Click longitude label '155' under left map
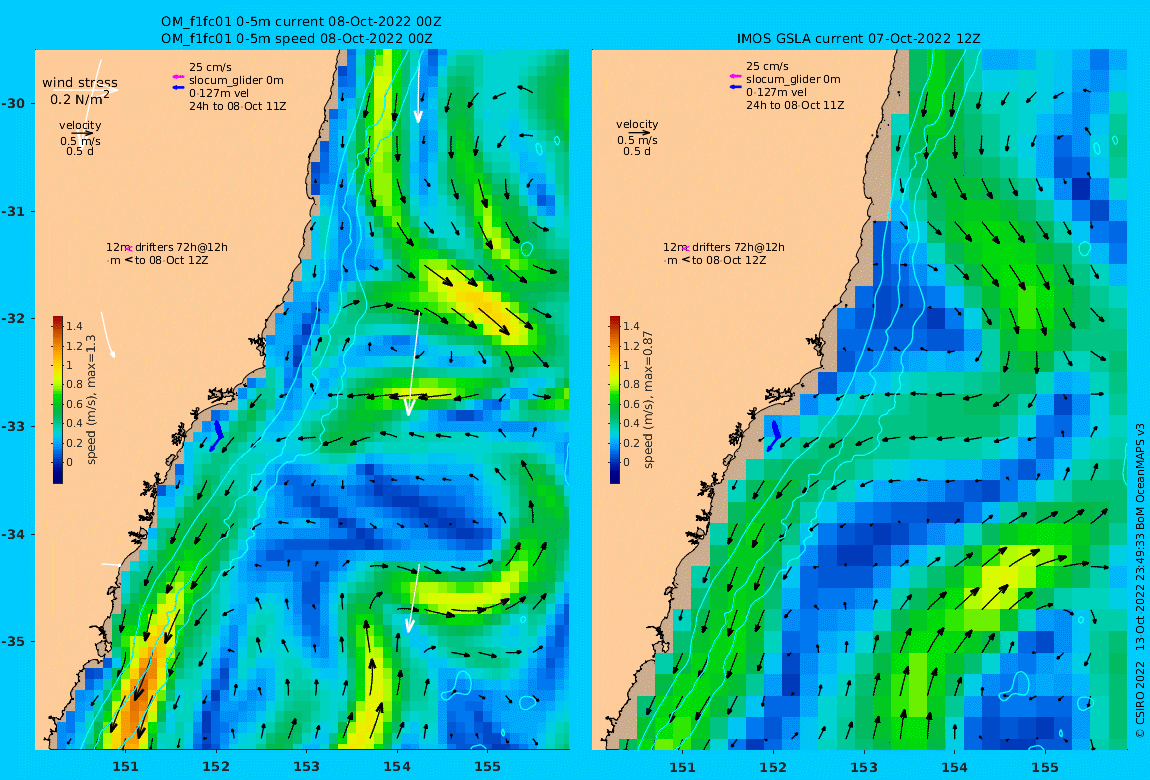The image size is (1150, 780). 488,767
